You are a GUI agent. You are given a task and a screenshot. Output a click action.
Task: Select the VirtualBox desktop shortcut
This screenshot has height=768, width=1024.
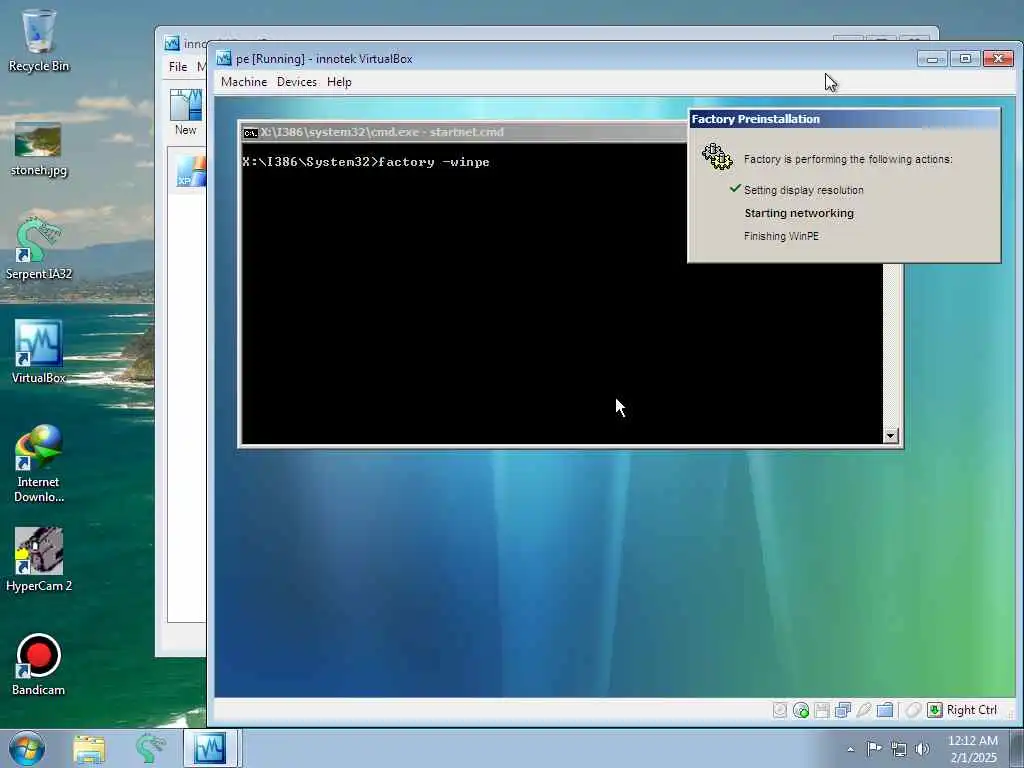coord(39,352)
